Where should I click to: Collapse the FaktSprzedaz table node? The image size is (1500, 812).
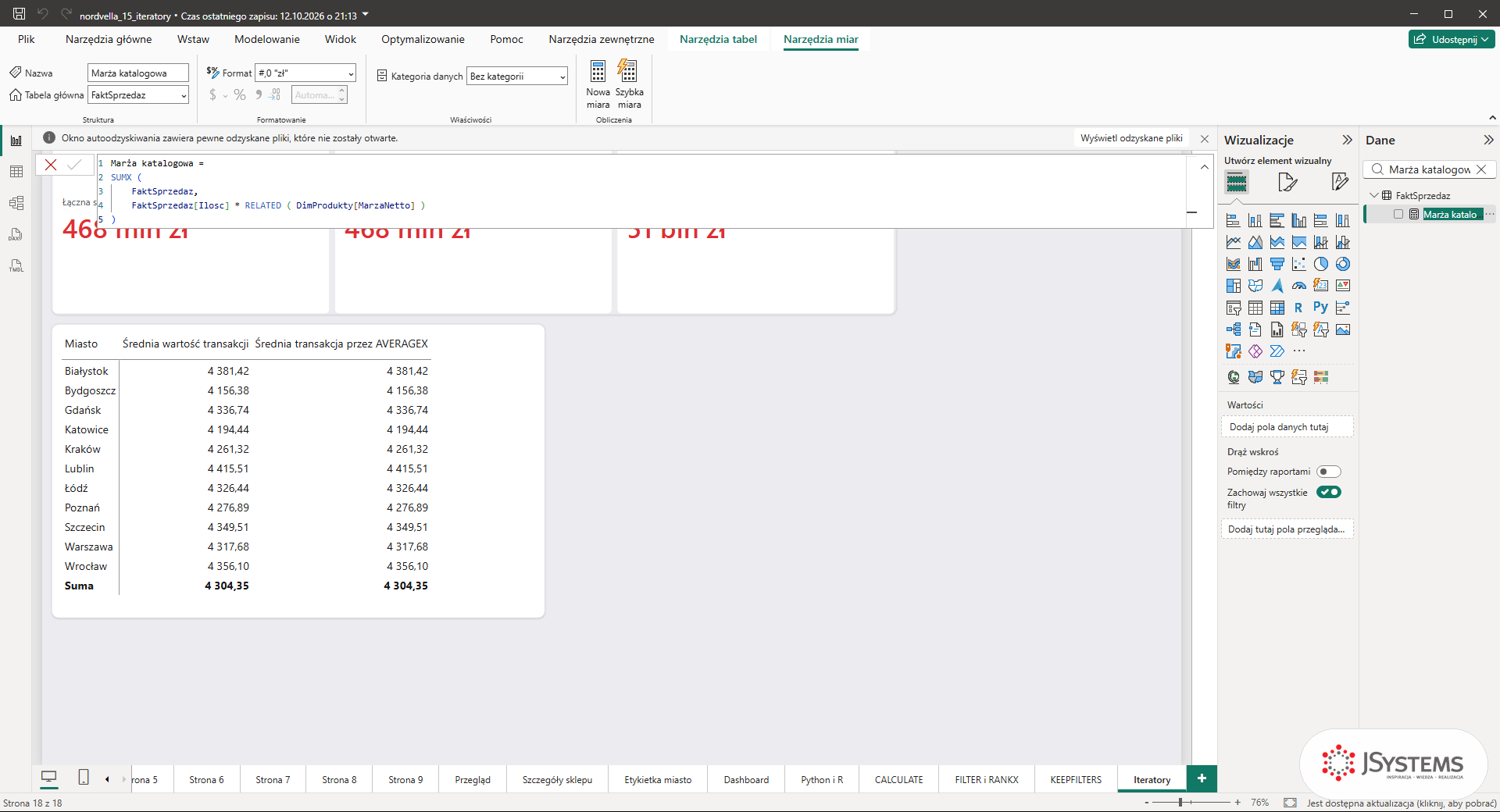click(x=1374, y=195)
